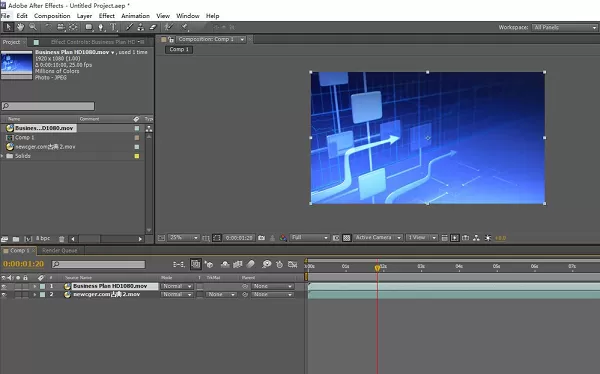
Task: Open the Composition menu
Action: pos(52,16)
